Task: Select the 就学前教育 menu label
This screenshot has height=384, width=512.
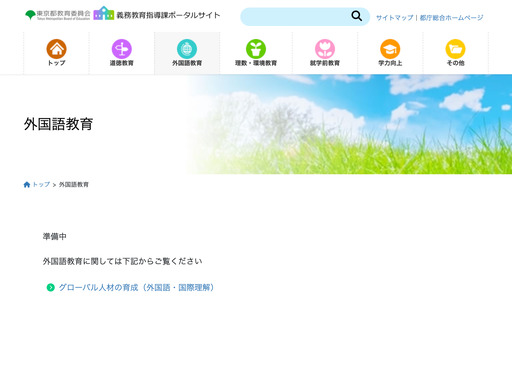Action: pyautogui.click(x=325, y=63)
